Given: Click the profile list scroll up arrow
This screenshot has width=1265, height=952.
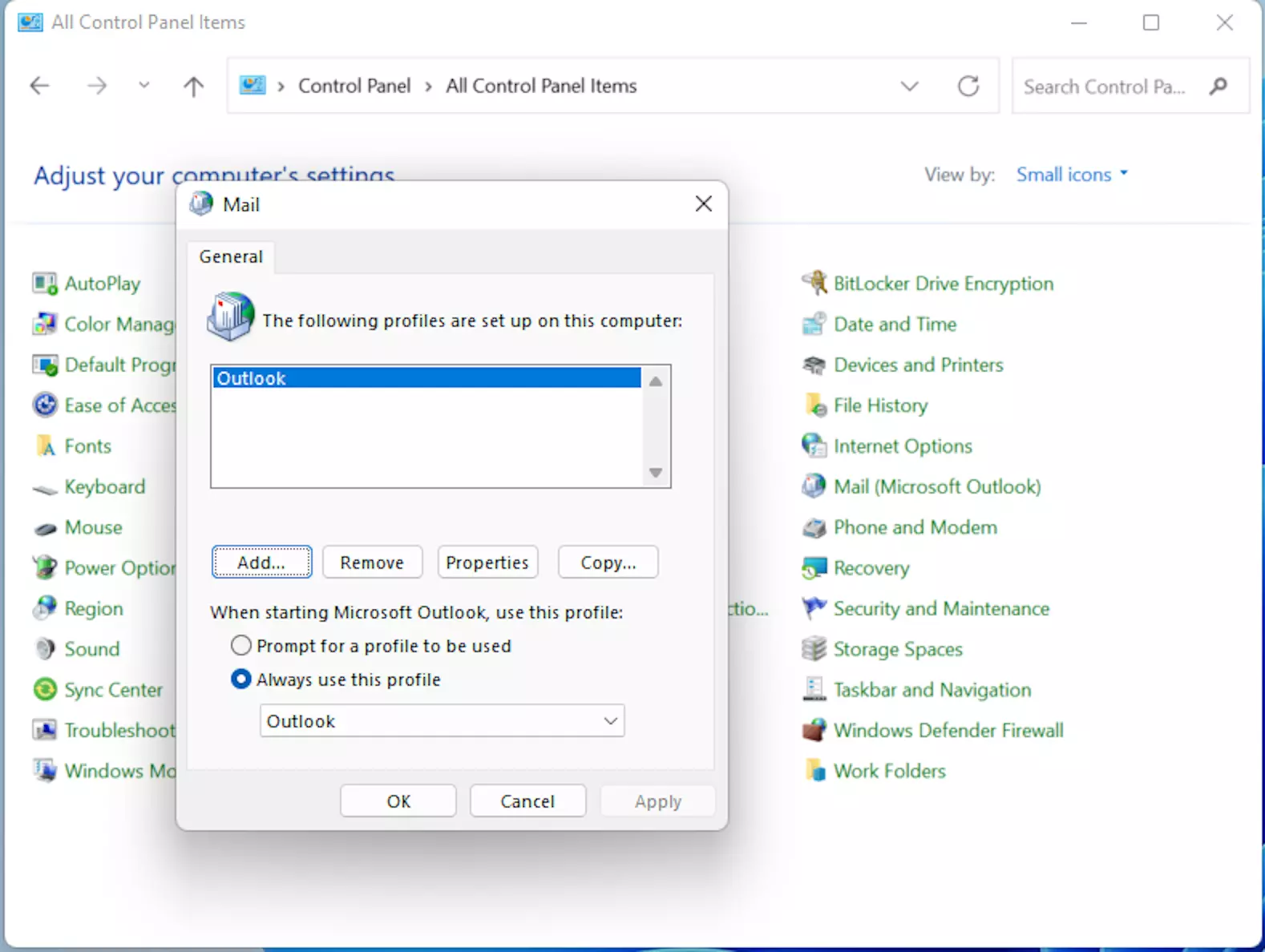Looking at the screenshot, I should click(x=656, y=381).
